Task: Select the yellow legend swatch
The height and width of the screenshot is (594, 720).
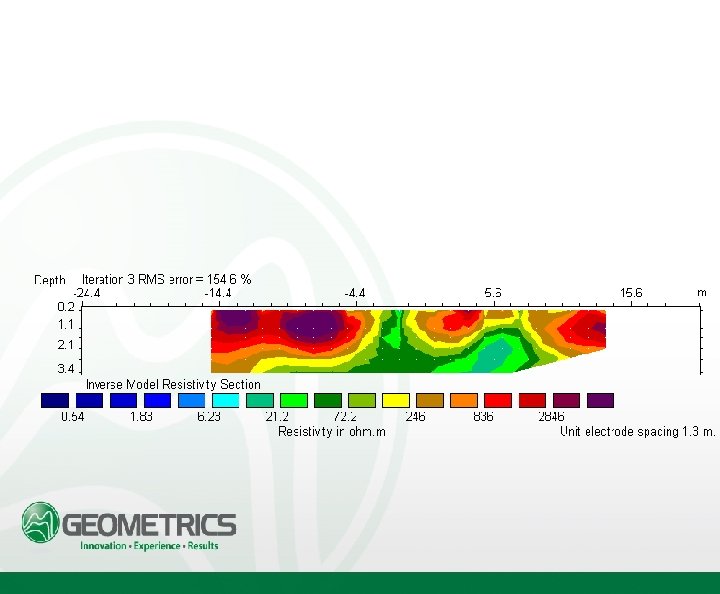Action: click(x=396, y=400)
